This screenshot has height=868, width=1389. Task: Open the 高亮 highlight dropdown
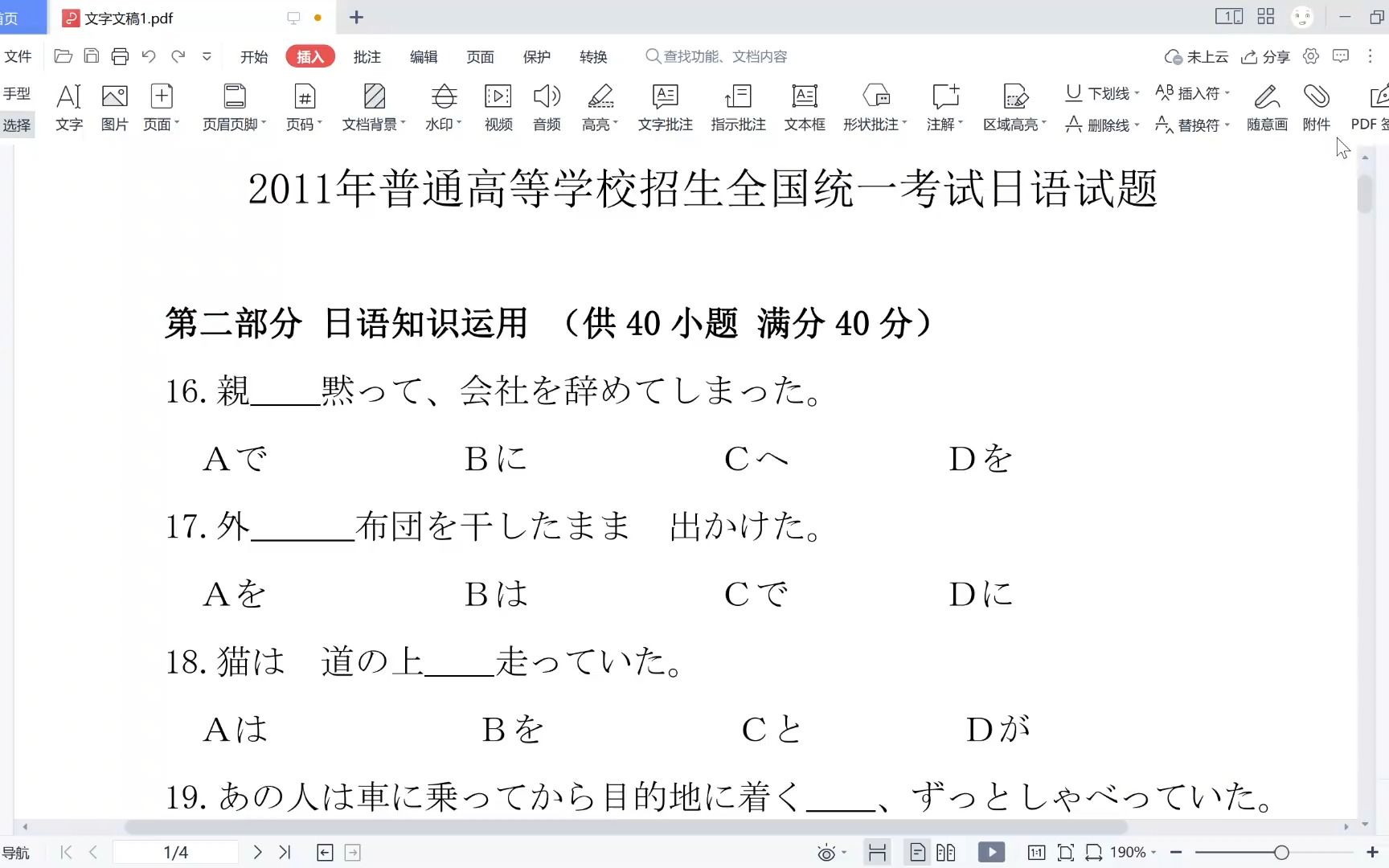click(x=600, y=108)
